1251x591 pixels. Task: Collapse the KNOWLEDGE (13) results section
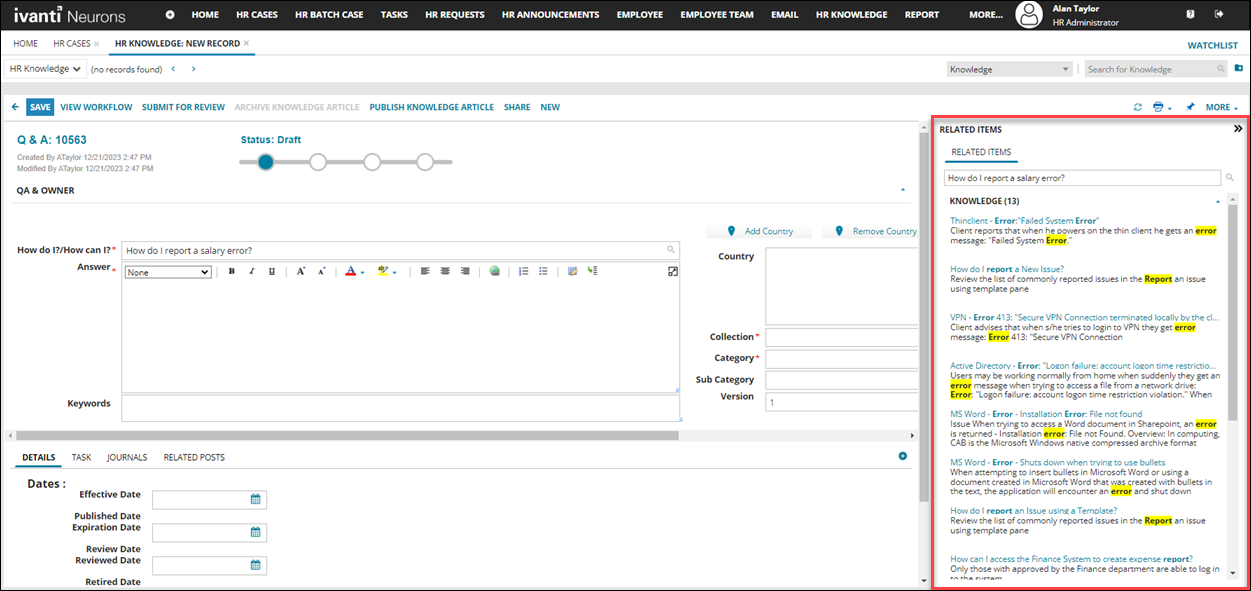tap(1217, 201)
